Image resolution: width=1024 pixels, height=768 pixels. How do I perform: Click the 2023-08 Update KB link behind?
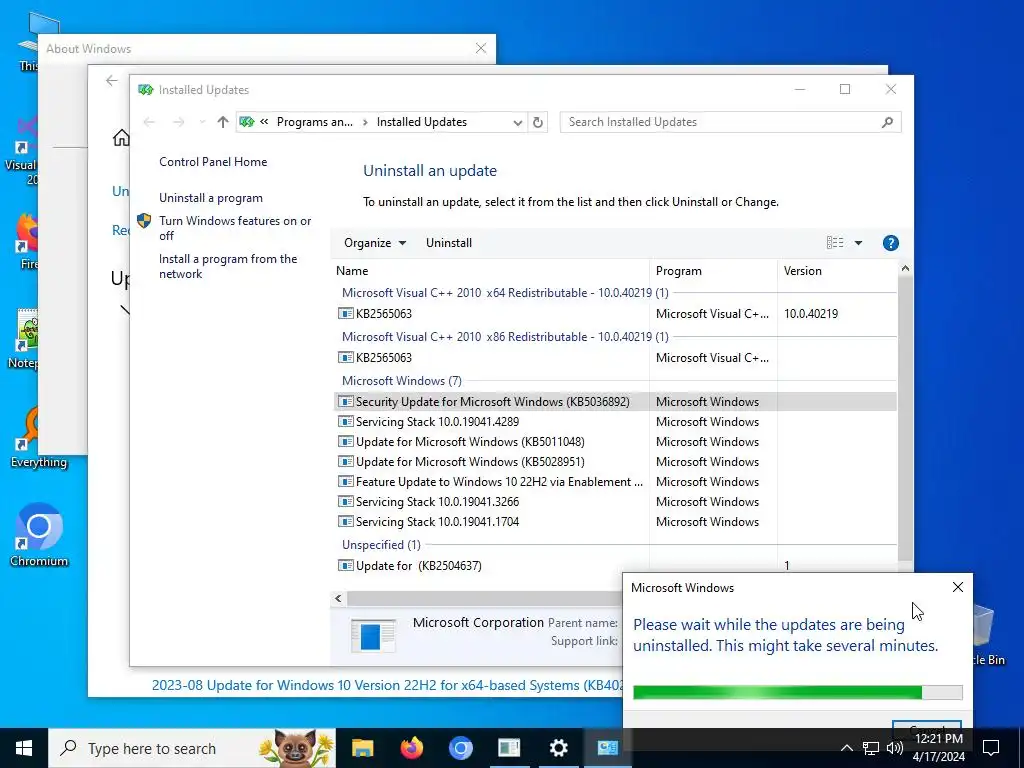coord(387,685)
